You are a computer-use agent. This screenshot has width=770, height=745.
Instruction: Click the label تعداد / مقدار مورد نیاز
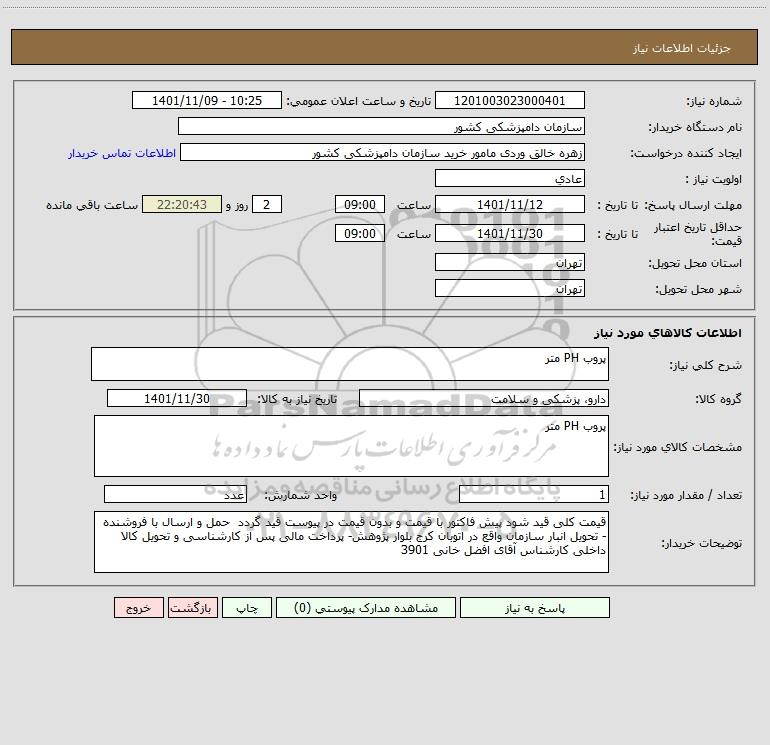pyautogui.click(x=686, y=496)
